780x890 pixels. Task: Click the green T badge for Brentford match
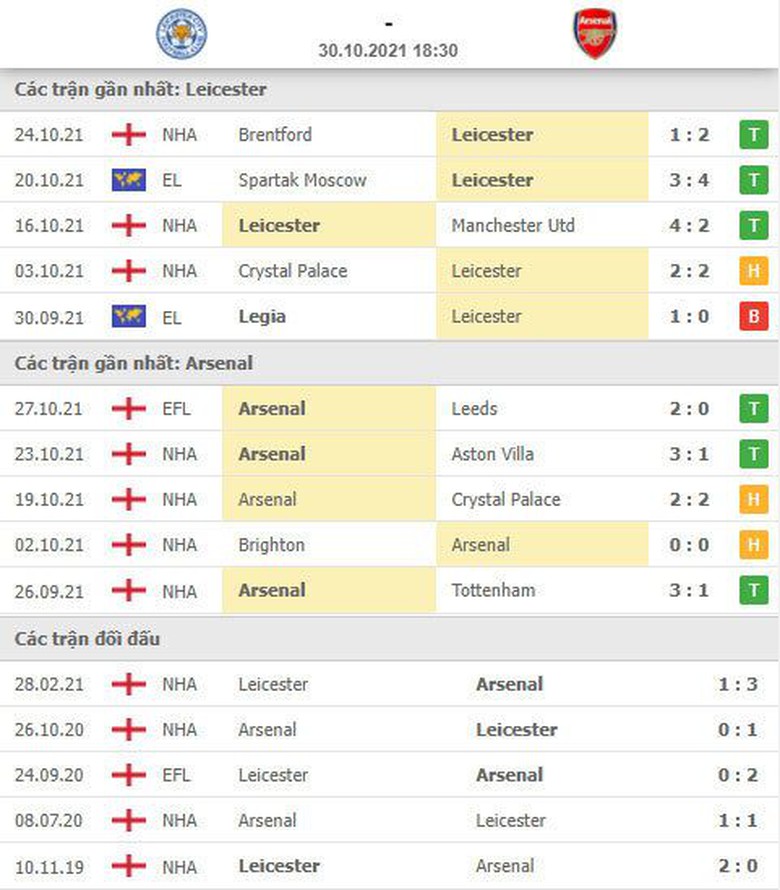[753, 135]
